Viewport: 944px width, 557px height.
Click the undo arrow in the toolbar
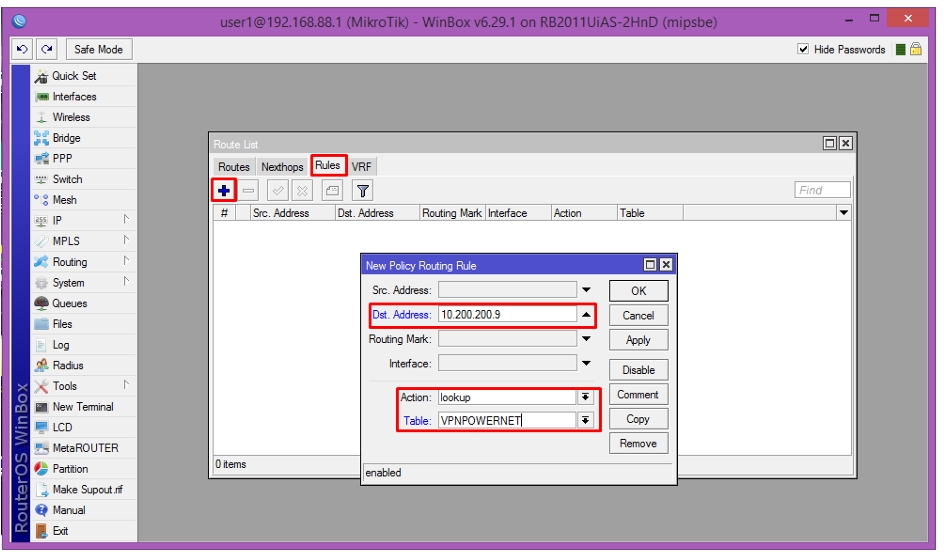[x=22, y=49]
